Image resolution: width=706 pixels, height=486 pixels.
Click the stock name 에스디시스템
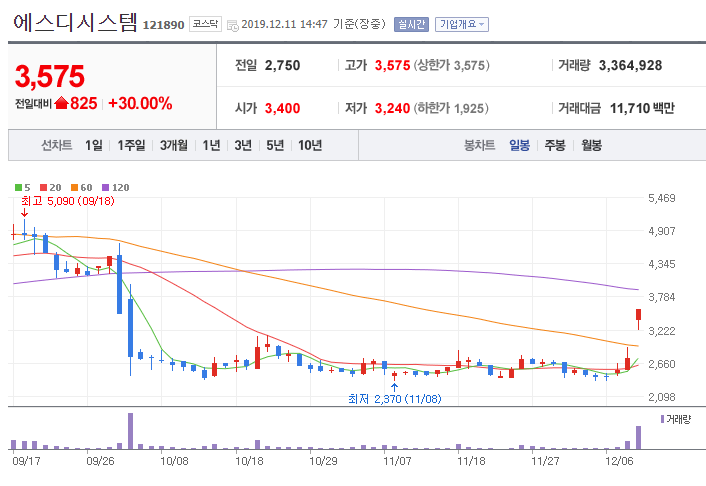(x=75, y=23)
